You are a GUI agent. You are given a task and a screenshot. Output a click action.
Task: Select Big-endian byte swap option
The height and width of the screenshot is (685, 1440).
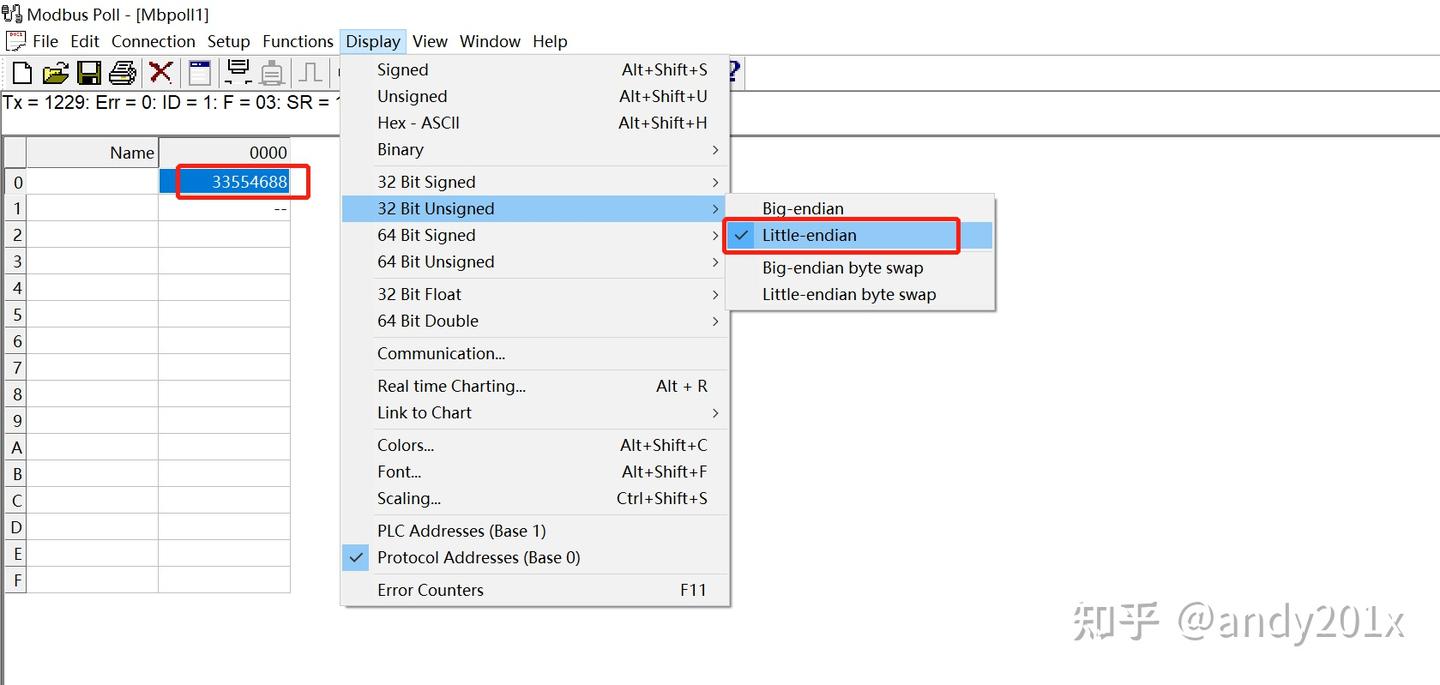click(842, 268)
